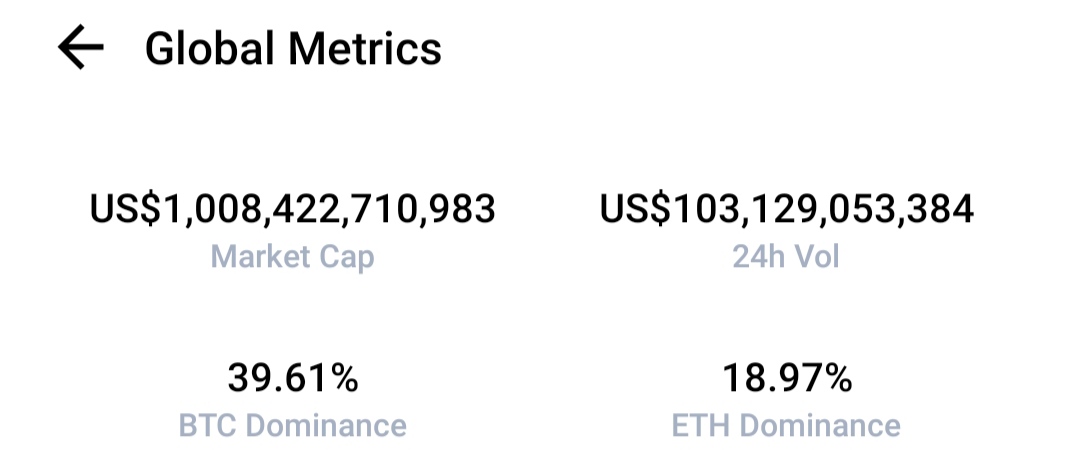Viewport: 1080px width, 458px height.
Task: Tap the word Dominance under BTC percentage
Action: point(326,425)
